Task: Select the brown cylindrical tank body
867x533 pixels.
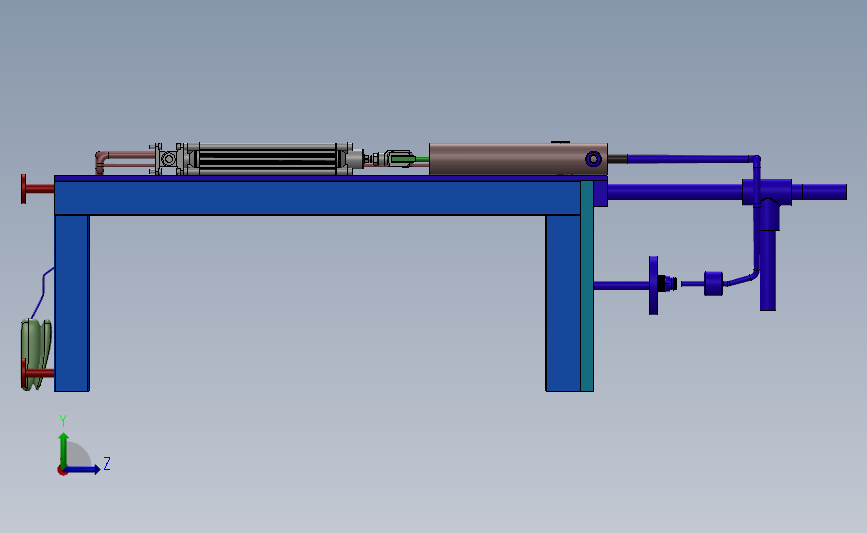Action: pos(518,159)
